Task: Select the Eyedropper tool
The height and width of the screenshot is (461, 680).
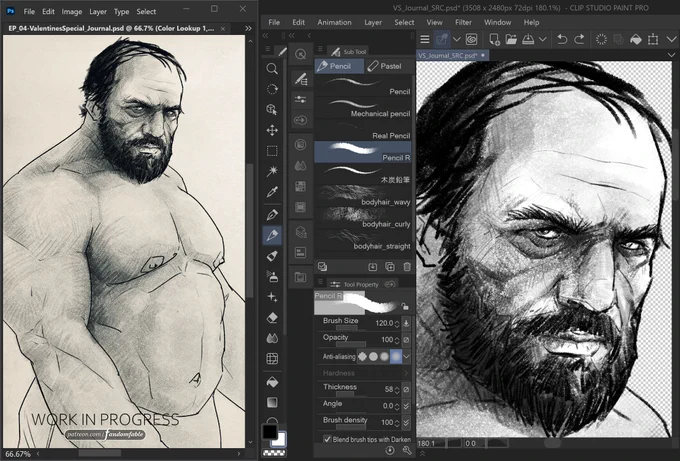Action: click(x=272, y=192)
